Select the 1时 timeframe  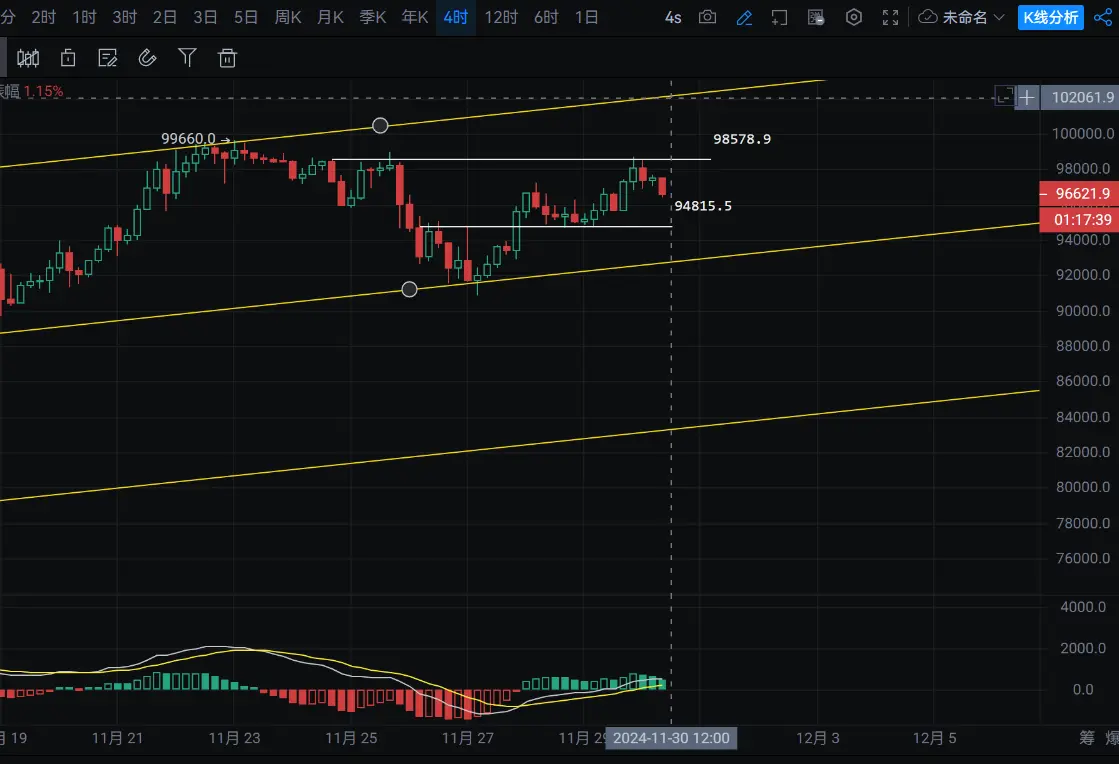coord(84,17)
